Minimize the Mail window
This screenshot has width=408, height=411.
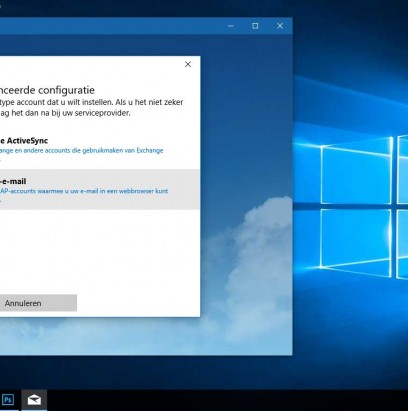click(x=231, y=26)
